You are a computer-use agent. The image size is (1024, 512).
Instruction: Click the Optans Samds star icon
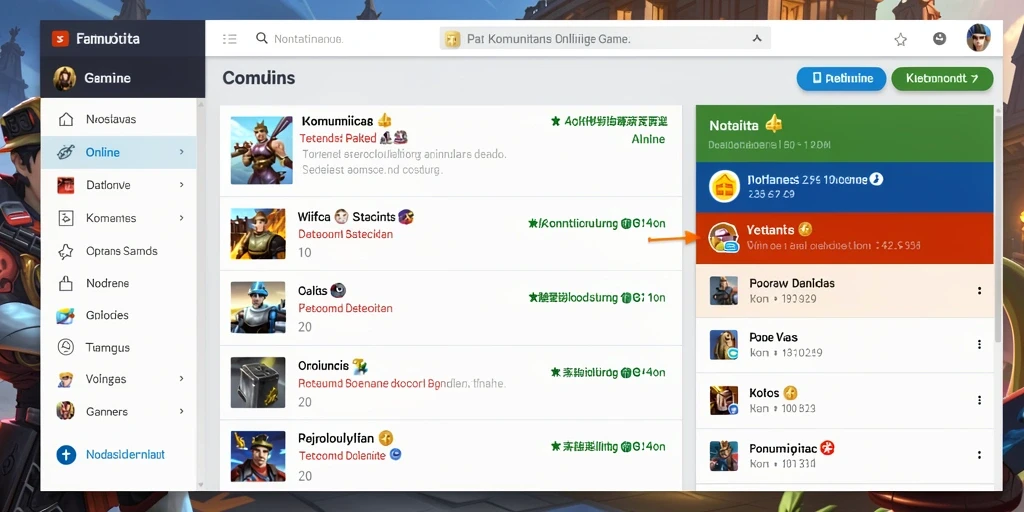pyautogui.click(x=66, y=251)
